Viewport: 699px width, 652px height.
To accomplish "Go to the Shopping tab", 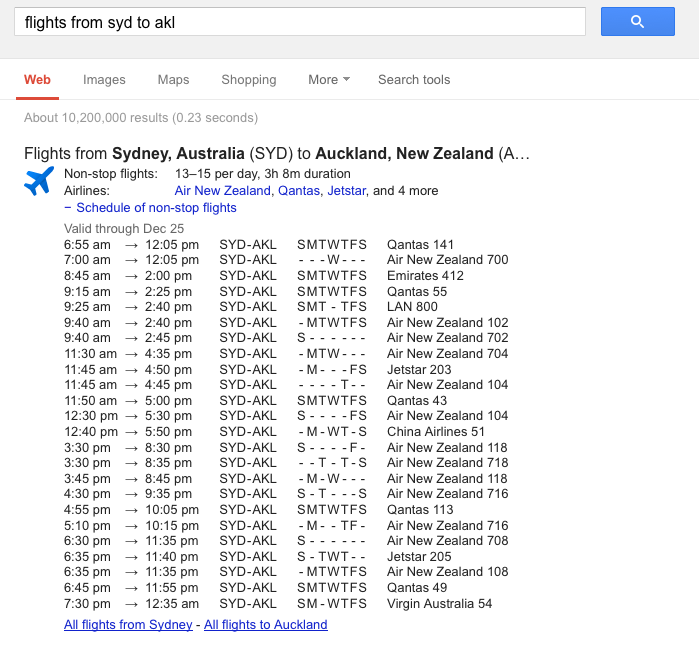I will click(x=249, y=80).
